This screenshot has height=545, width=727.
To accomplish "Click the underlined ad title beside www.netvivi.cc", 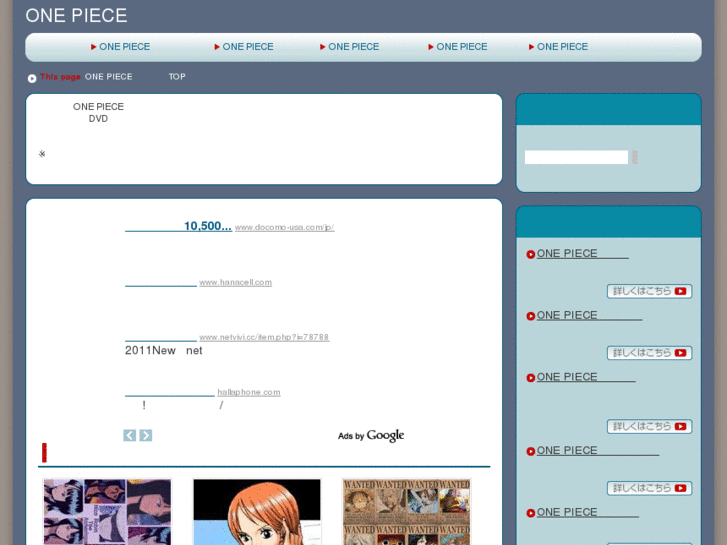I will click(161, 337).
